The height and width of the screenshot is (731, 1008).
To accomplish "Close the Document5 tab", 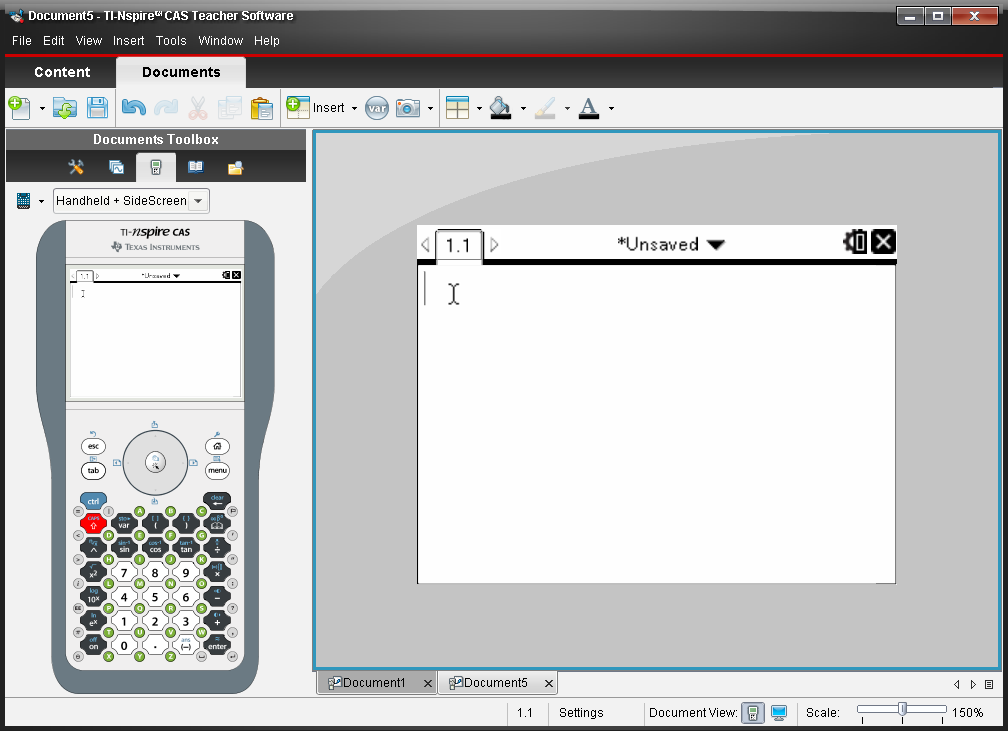I will tap(548, 683).
